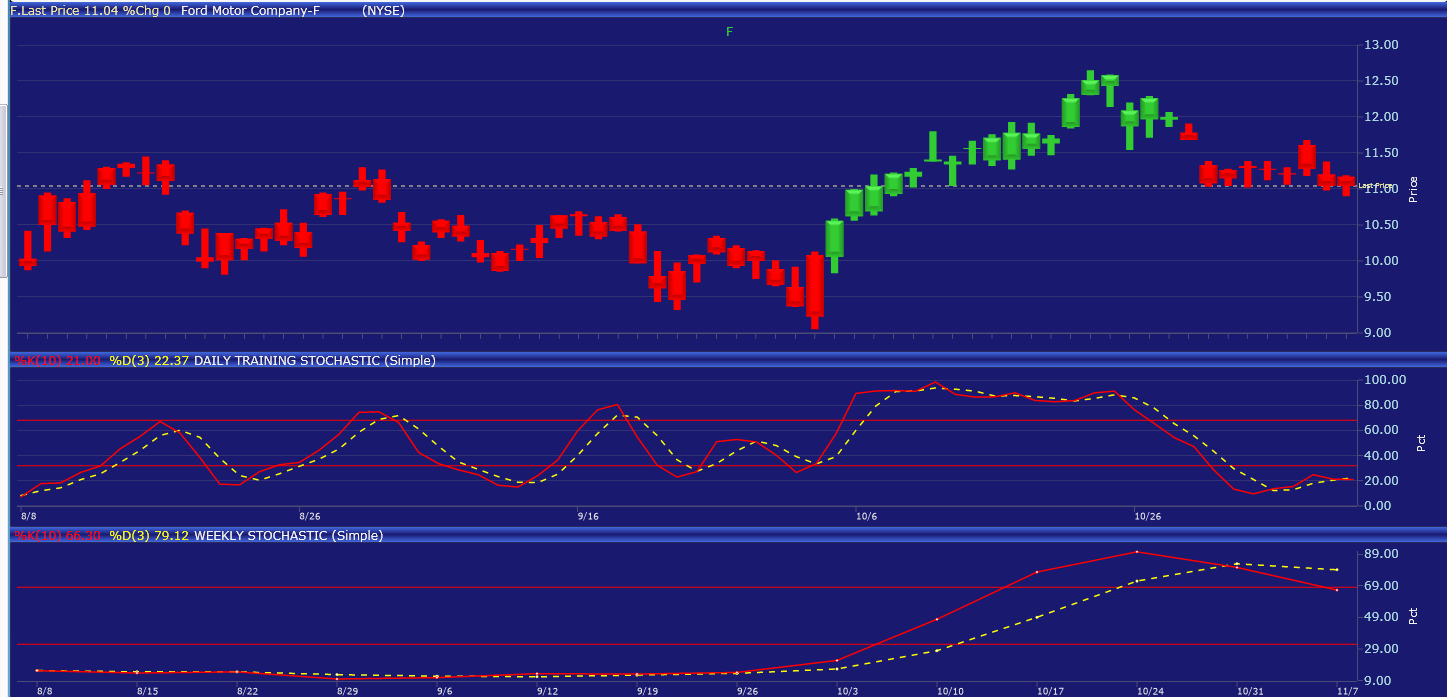Screen dimensions: 1447x697
Task: Click the green 'F' symbol above price chart
Action: 729,32
